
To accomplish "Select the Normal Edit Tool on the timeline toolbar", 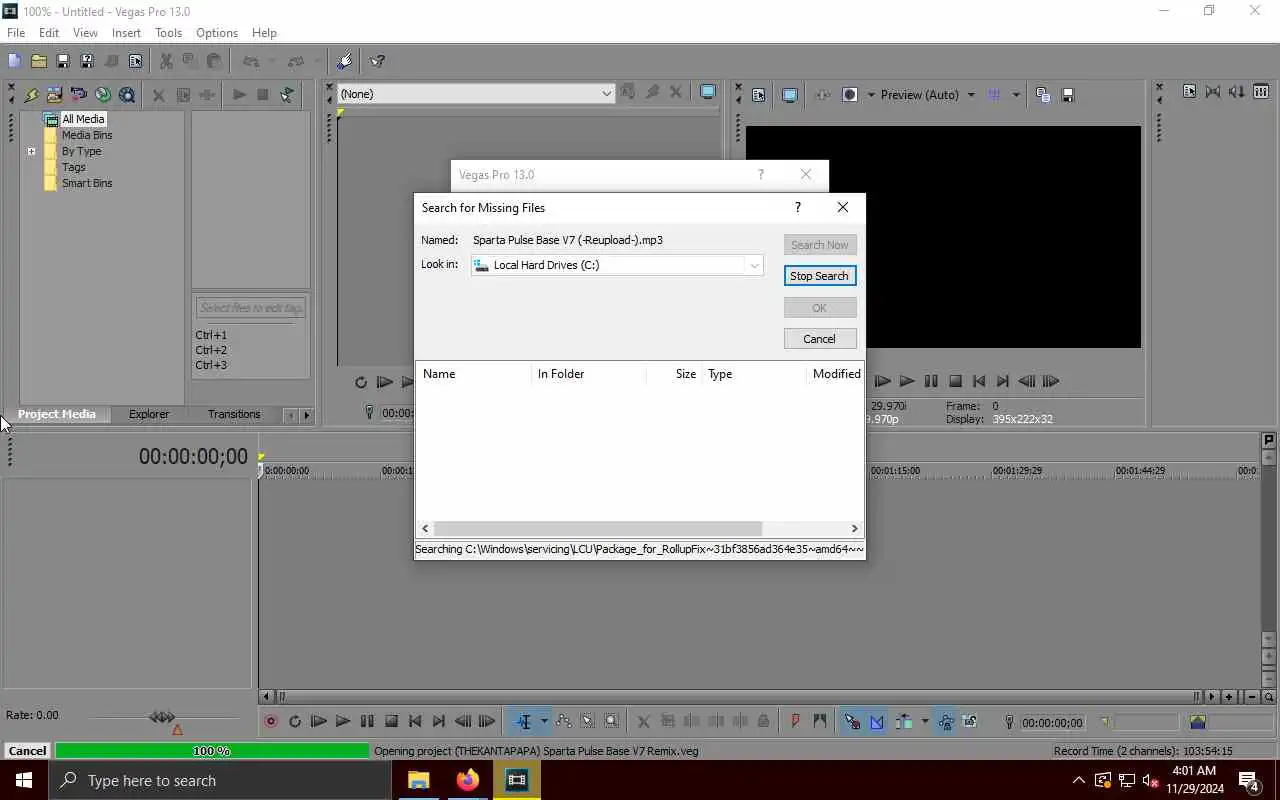I will 524,721.
